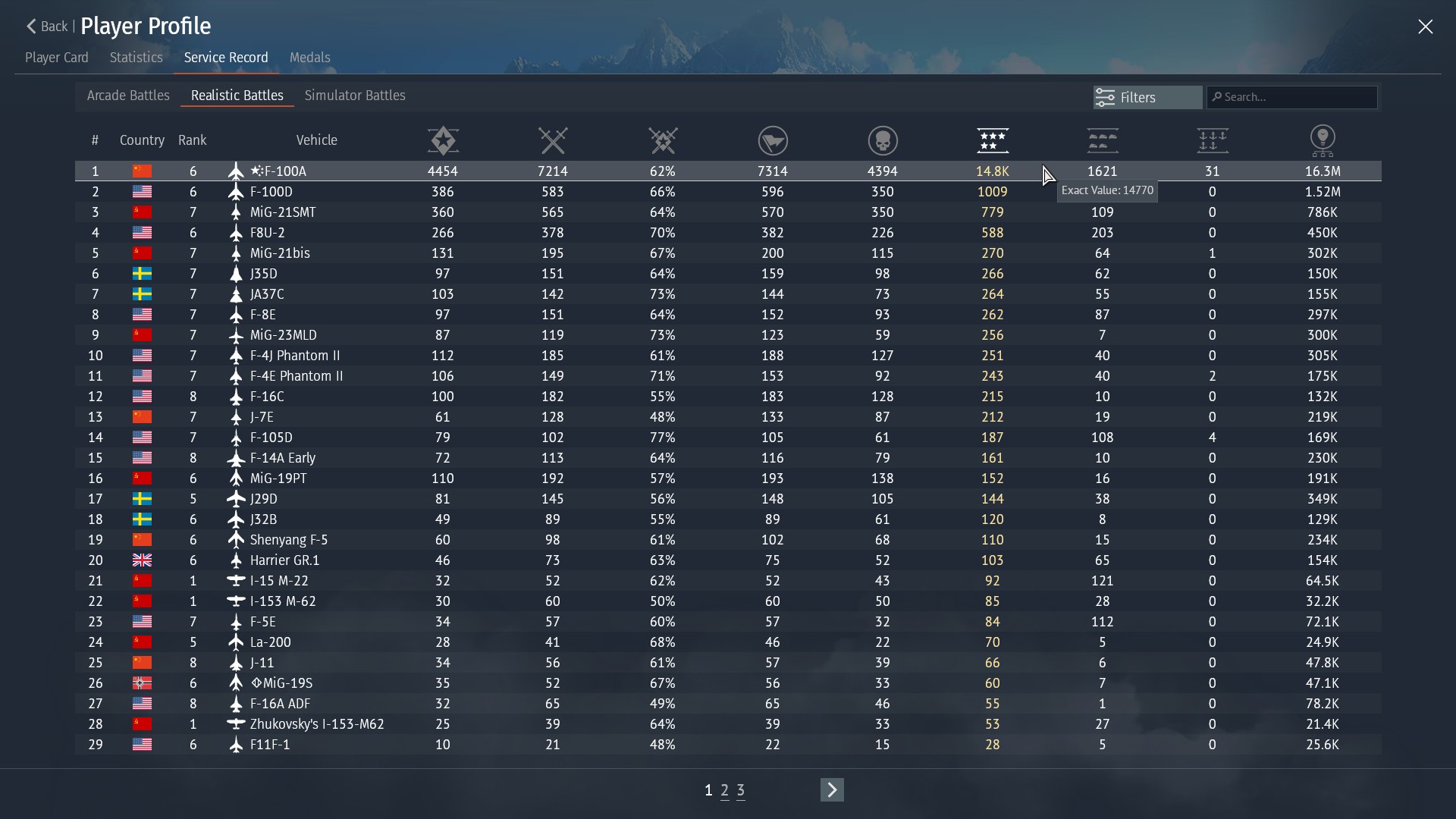This screenshot has width=1456, height=819.
Task: Select the J-7E vehicle name
Action: 262,417
